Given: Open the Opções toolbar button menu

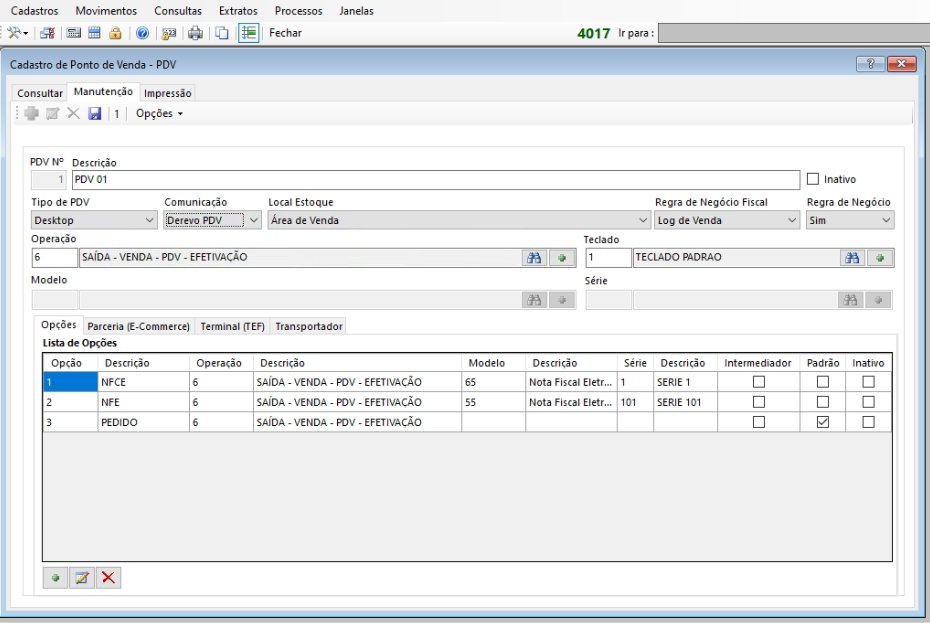Looking at the screenshot, I should click(160, 114).
